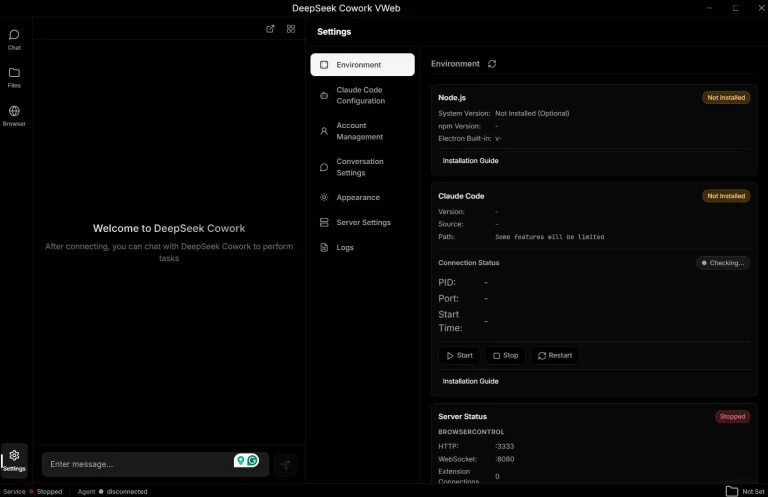The width and height of the screenshot is (768, 497).
Task: Click the grid layout icon above chat
Action: pyautogui.click(x=291, y=29)
